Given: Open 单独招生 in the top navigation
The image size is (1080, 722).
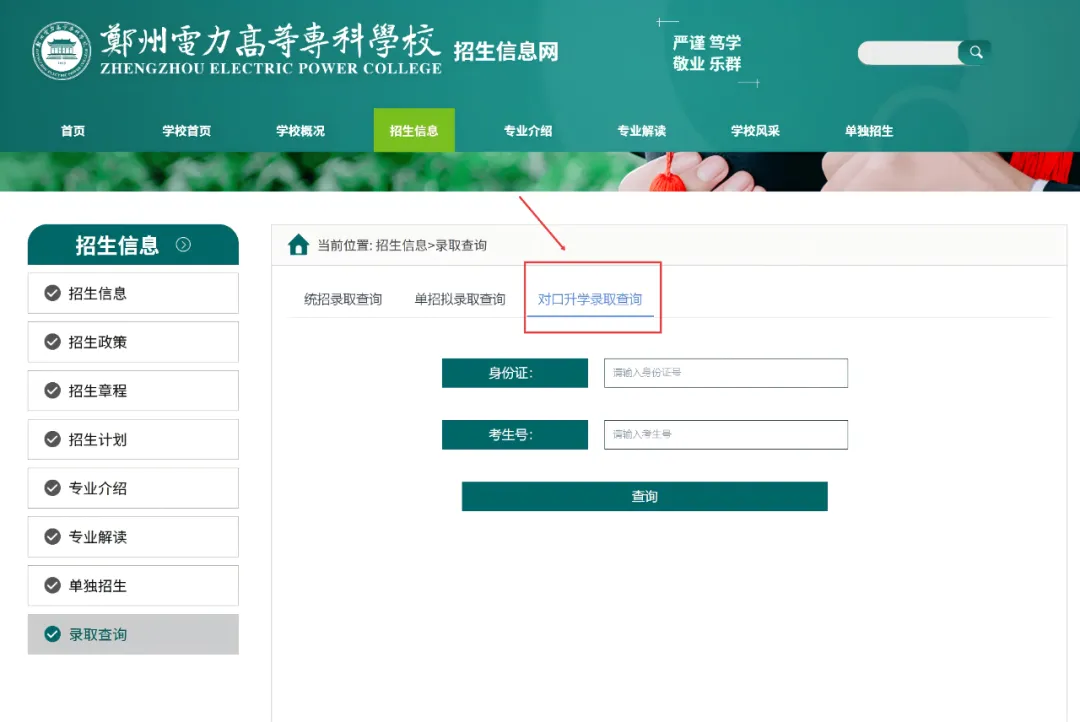Looking at the screenshot, I should coord(869,131).
